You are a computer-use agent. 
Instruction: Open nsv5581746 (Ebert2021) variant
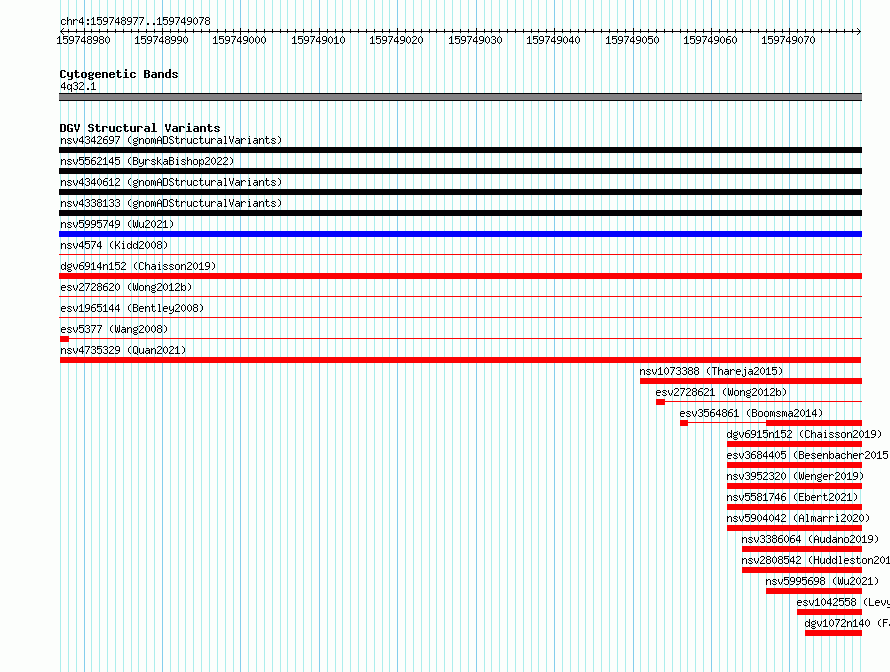tap(792, 497)
